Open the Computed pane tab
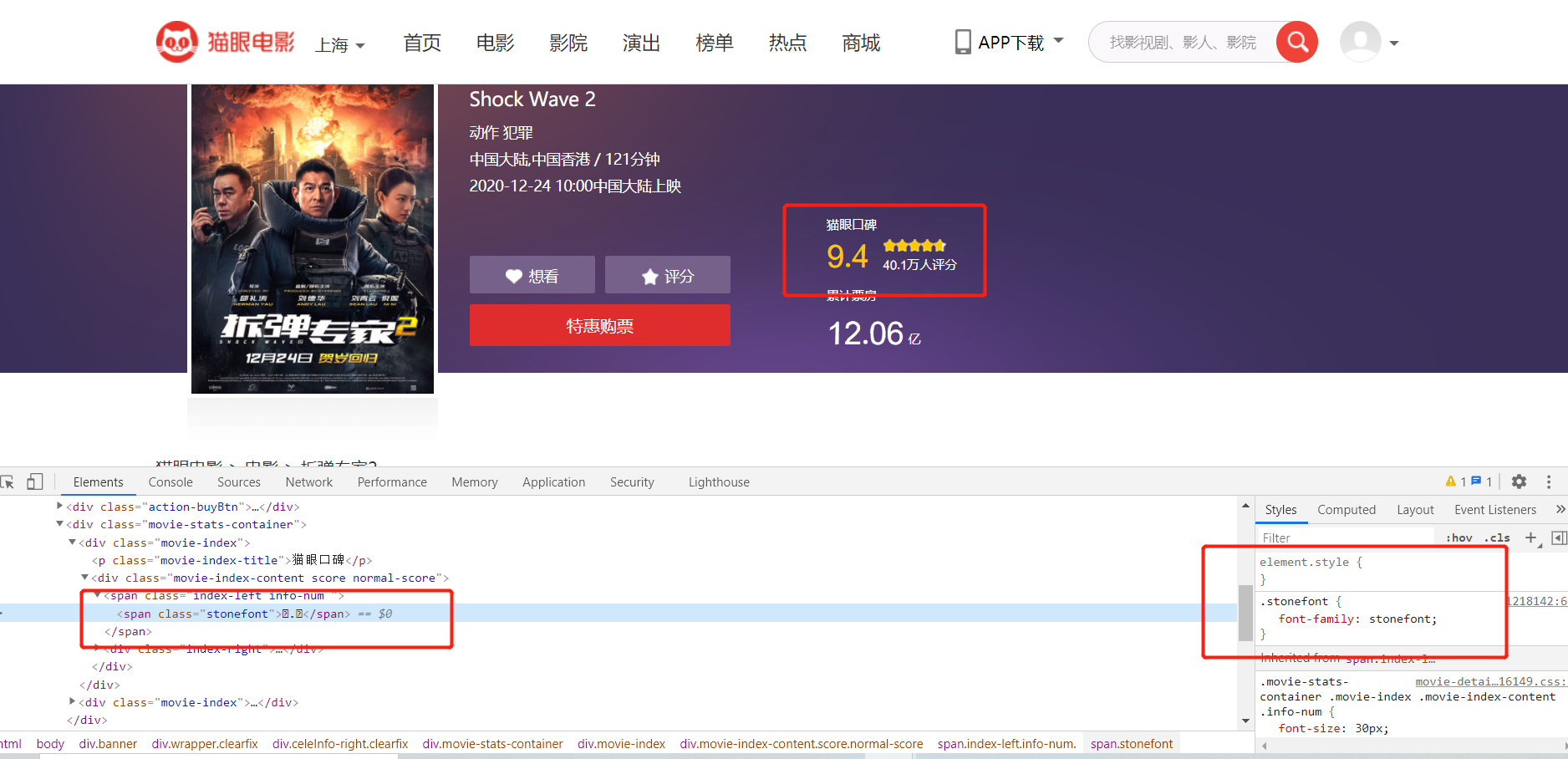1568x759 pixels. [1347, 510]
